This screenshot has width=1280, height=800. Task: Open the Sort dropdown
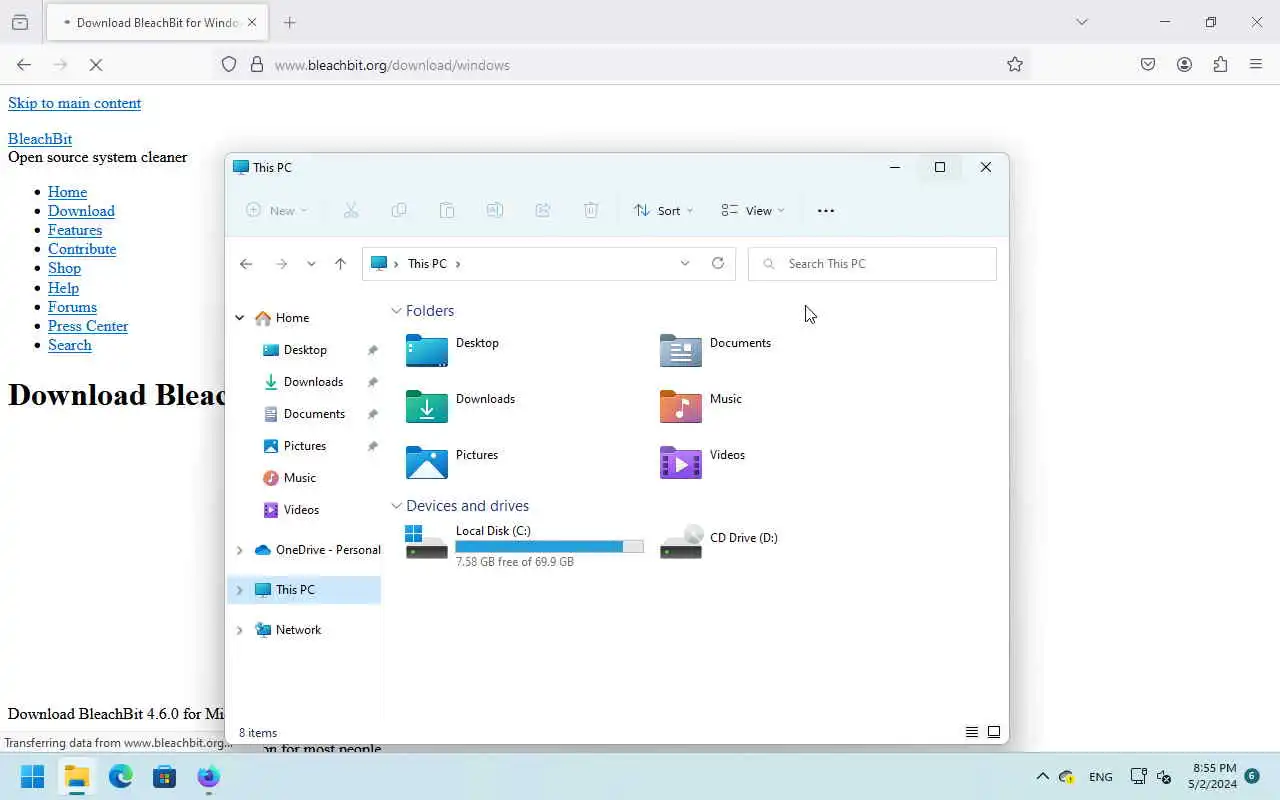point(664,210)
